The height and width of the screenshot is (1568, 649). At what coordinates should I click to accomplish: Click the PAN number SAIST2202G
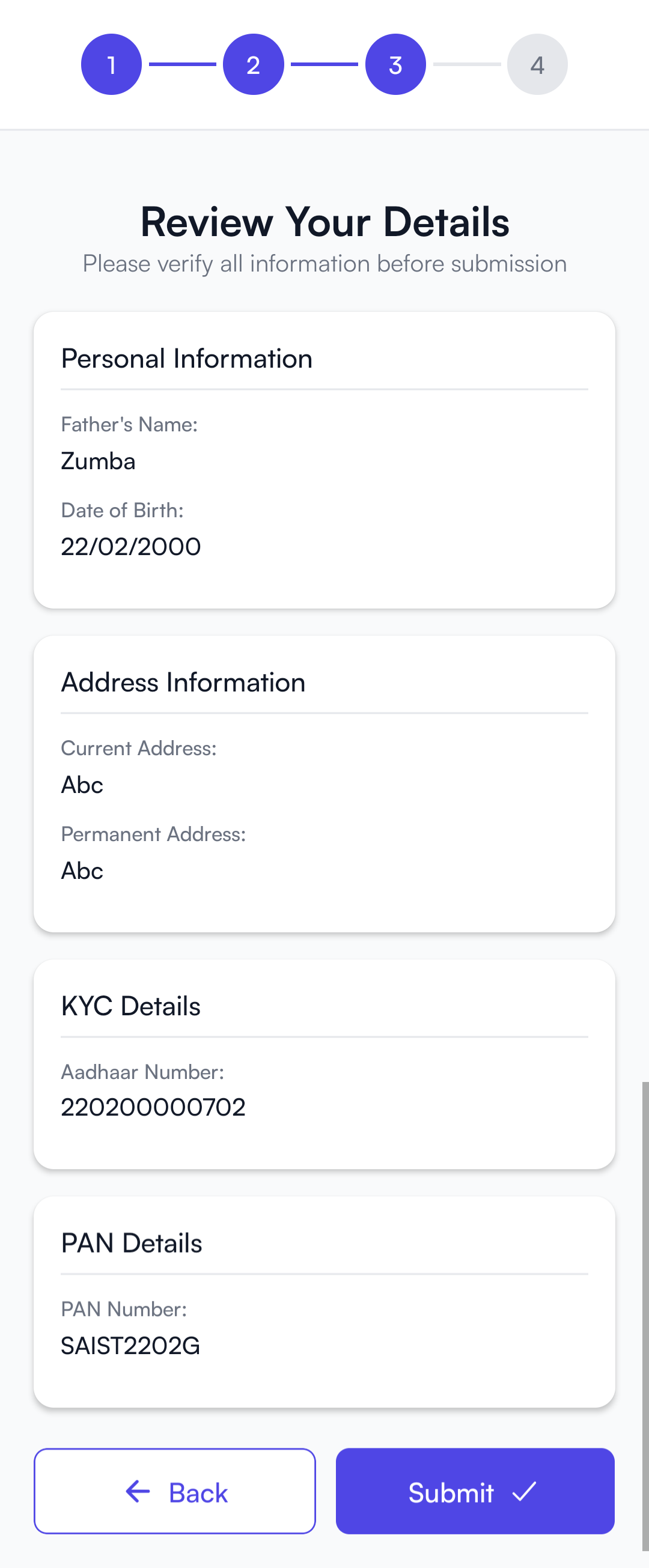(x=130, y=1346)
